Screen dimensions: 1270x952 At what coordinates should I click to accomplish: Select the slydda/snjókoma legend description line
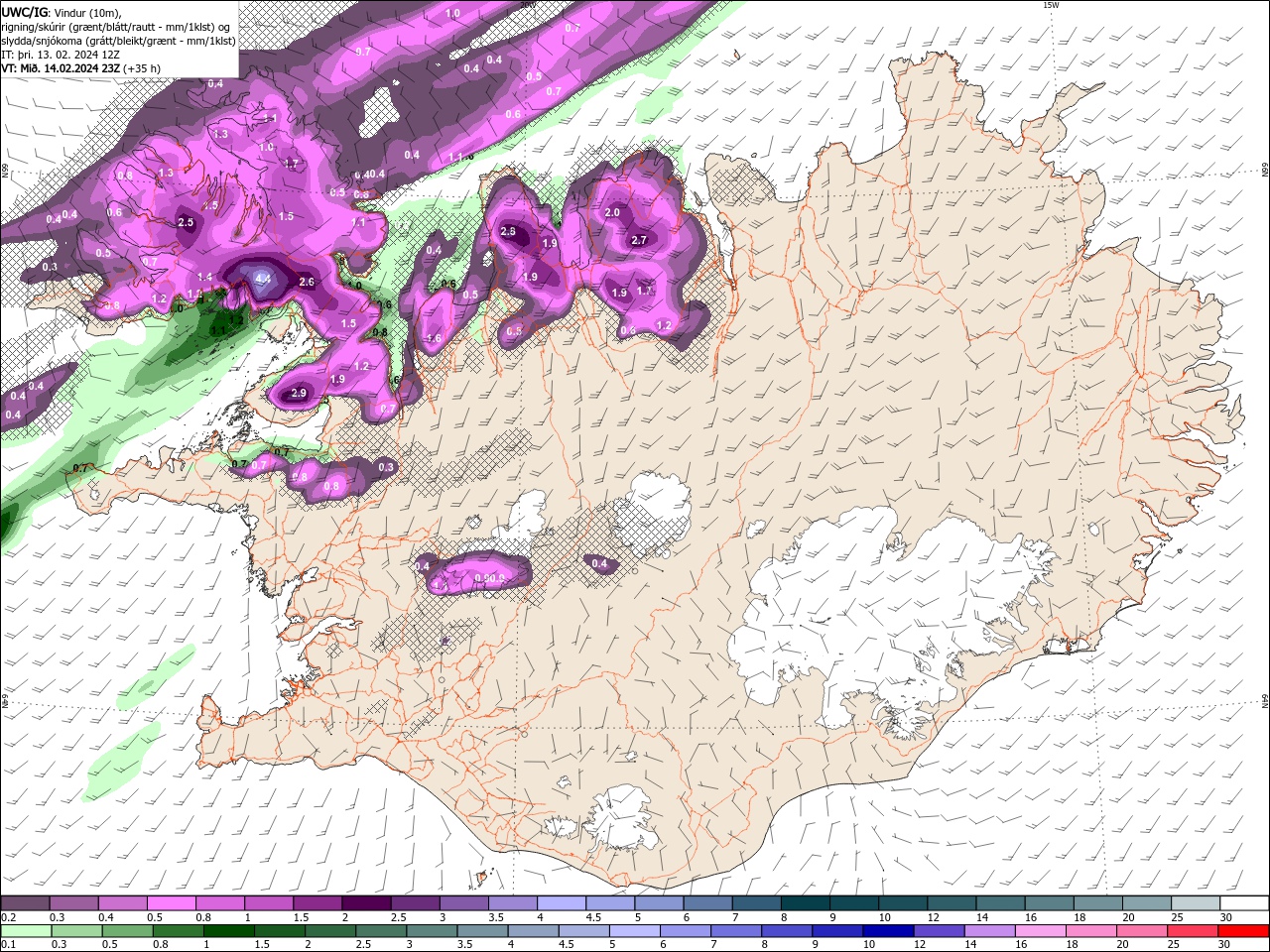pos(118,41)
